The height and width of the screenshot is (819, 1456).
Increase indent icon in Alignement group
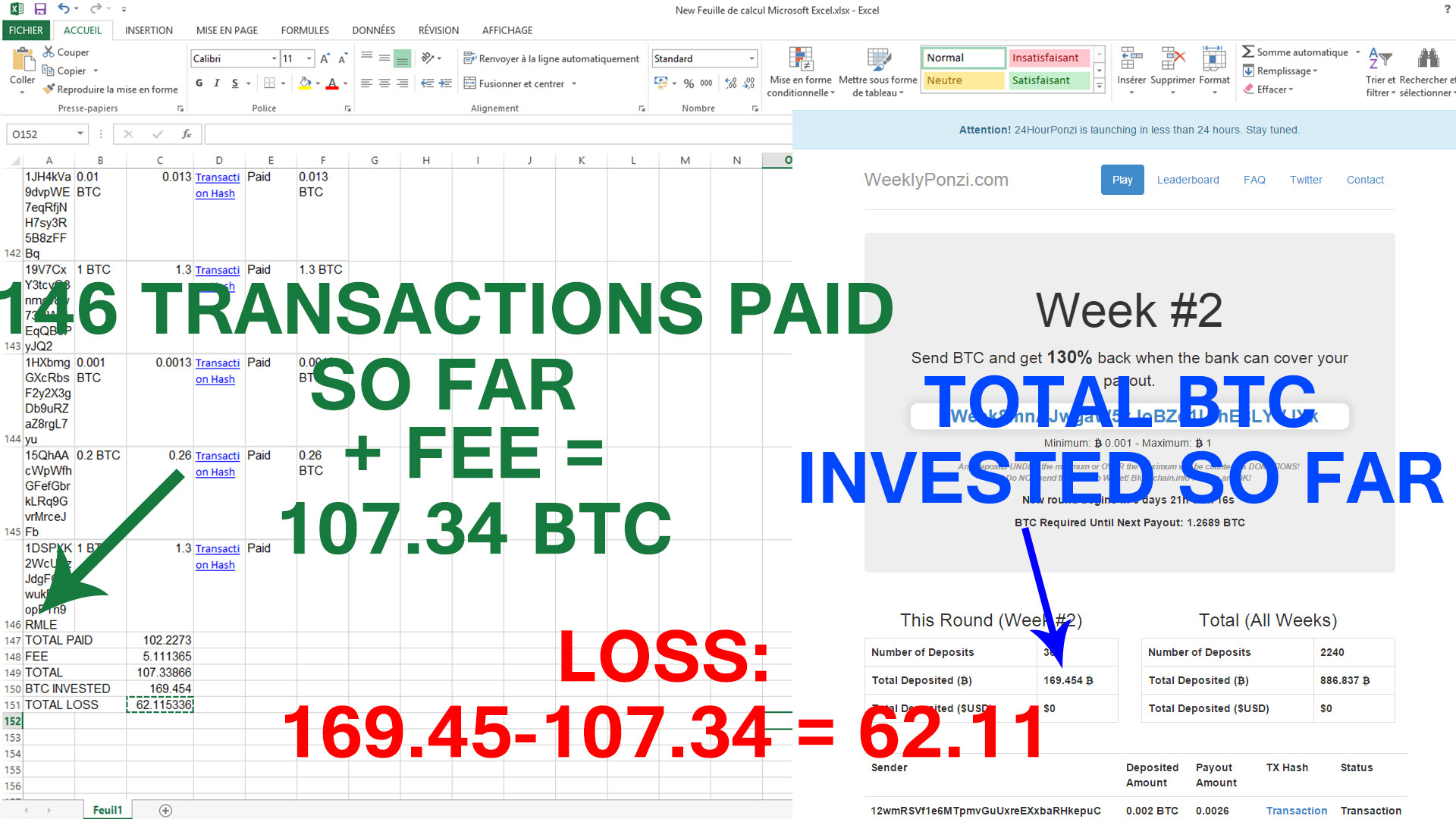pyautogui.click(x=446, y=83)
